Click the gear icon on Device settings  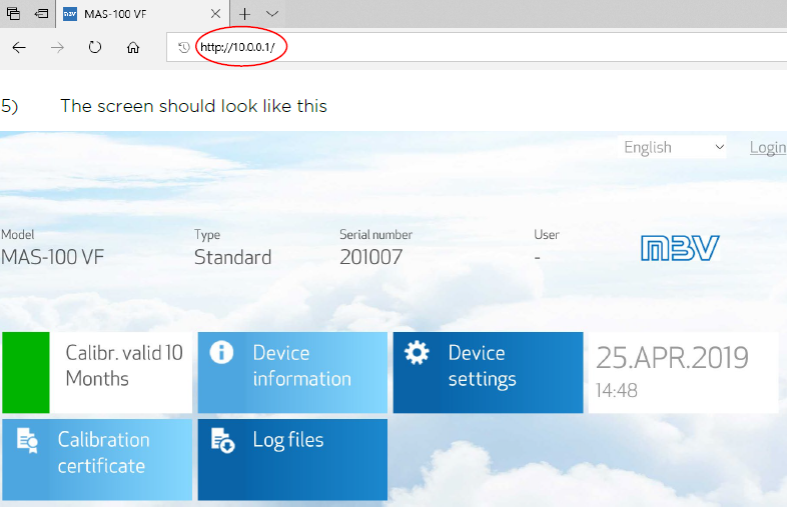point(417,352)
